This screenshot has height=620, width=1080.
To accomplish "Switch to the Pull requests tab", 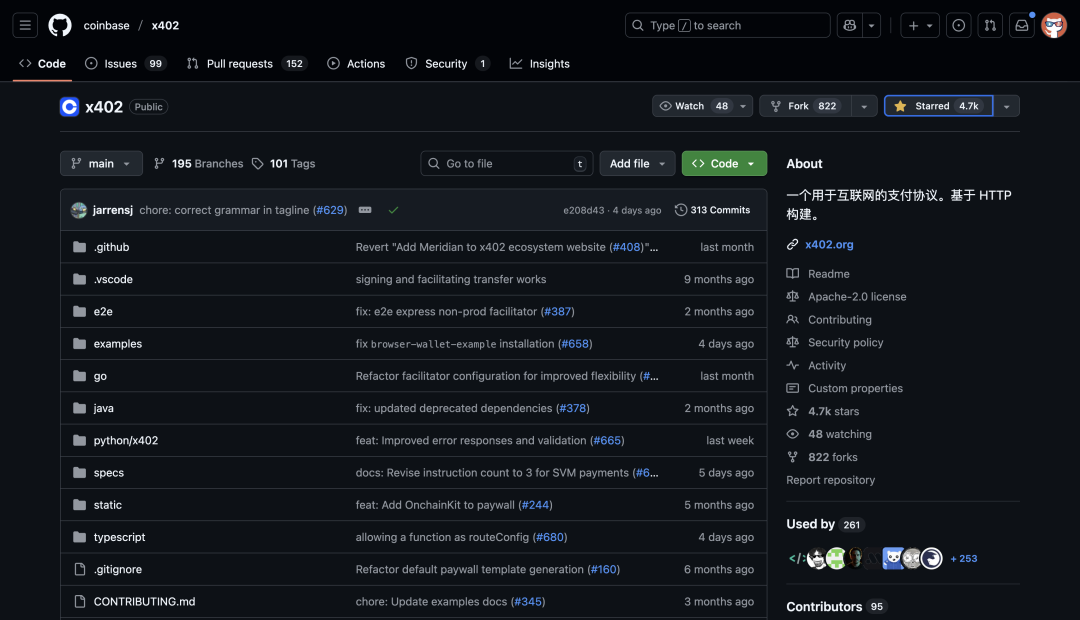I will click(x=247, y=63).
